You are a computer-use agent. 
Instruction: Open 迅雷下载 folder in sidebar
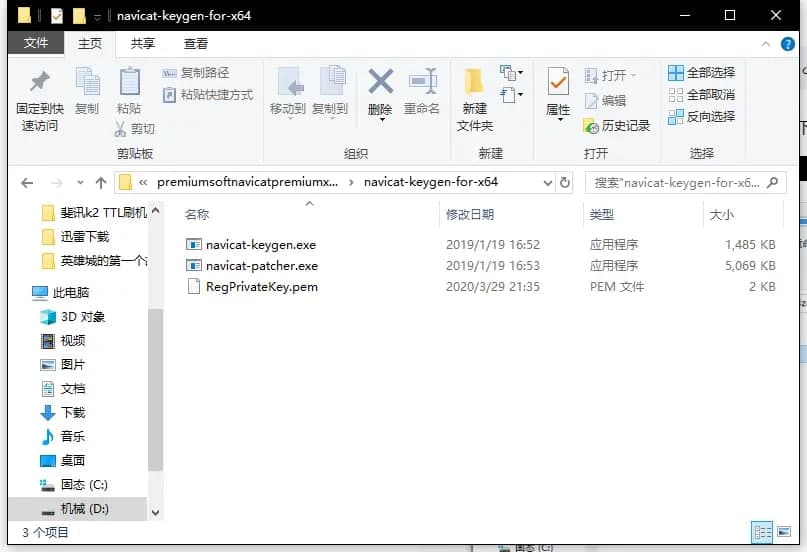click(76, 237)
